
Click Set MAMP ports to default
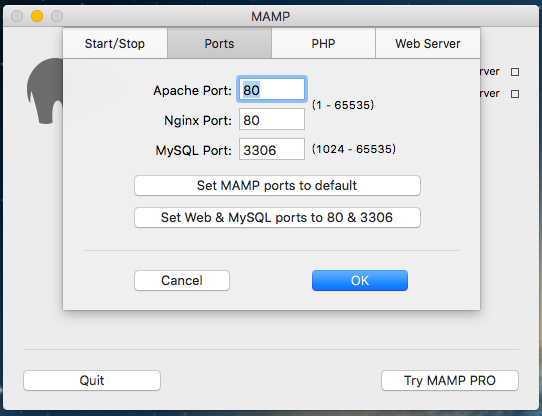click(277, 186)
